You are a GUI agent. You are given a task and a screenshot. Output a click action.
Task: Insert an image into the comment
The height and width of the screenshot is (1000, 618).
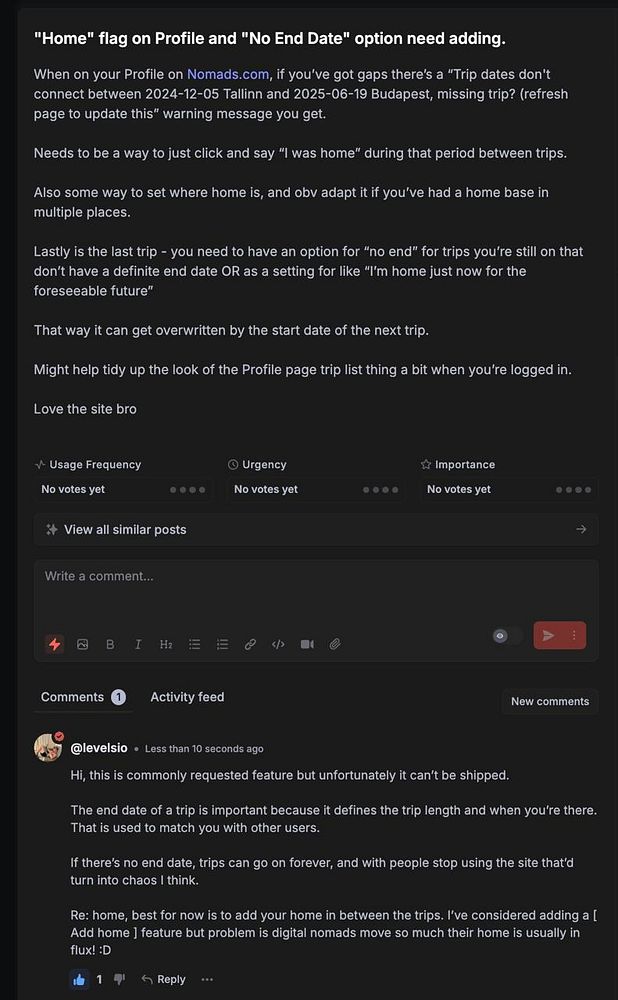[82, 644]
